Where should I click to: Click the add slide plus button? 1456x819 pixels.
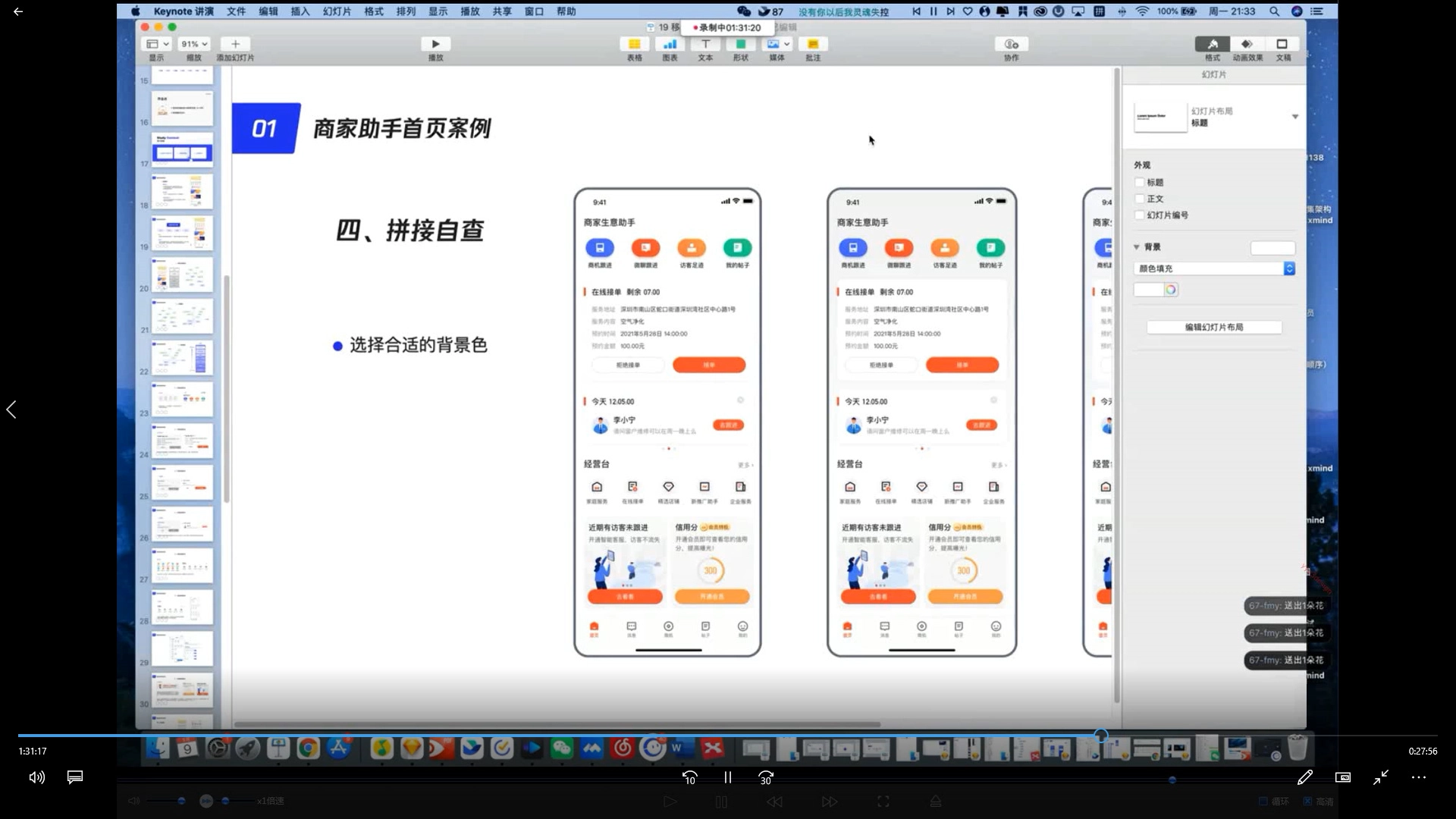[235, 44]
